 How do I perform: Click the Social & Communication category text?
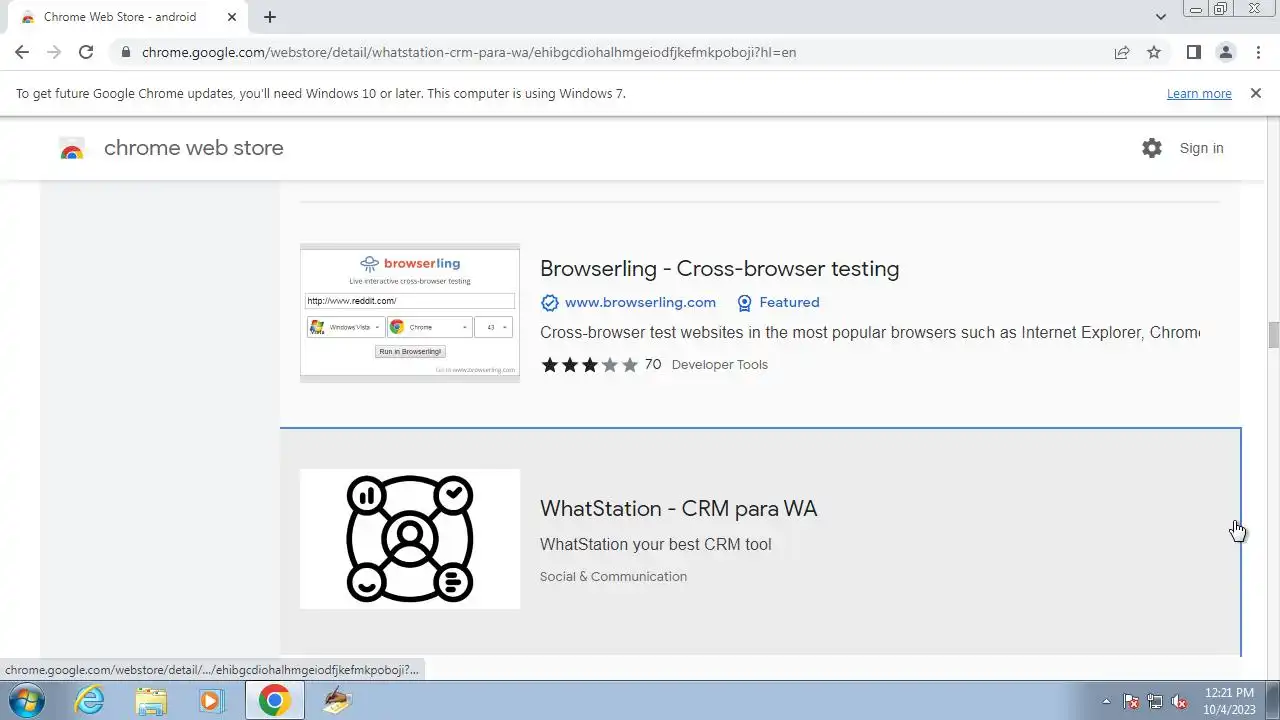tap(613, 576)
